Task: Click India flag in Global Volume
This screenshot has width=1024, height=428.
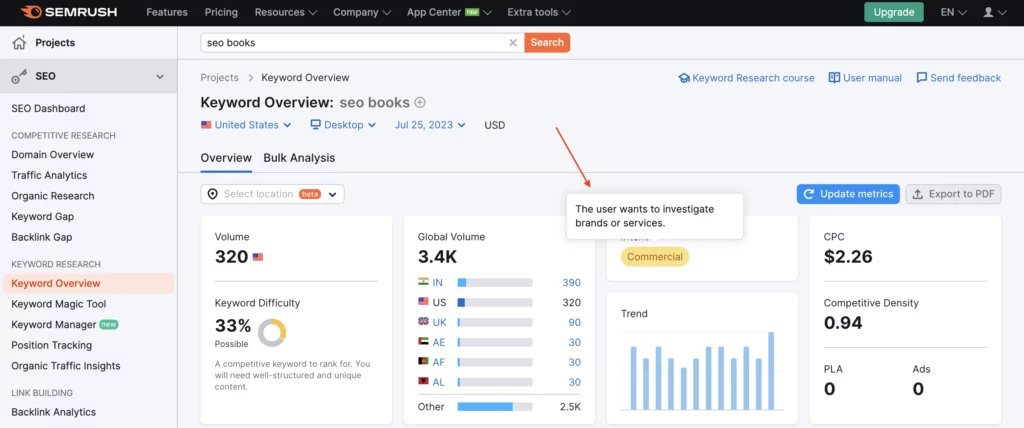Action: (x=423, y=282)
